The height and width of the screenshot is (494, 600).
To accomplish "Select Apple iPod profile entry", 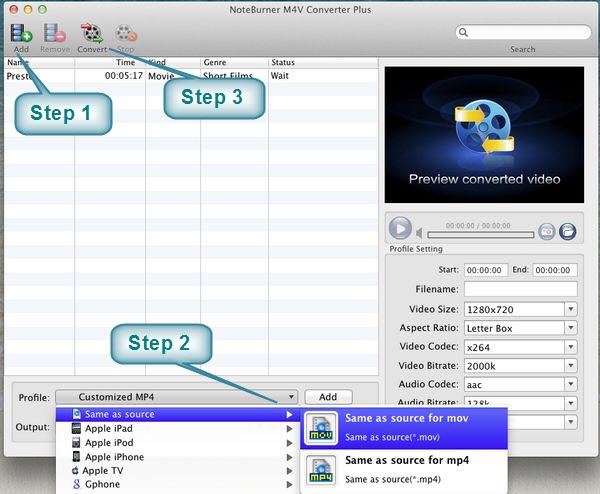I will (177, 443).
